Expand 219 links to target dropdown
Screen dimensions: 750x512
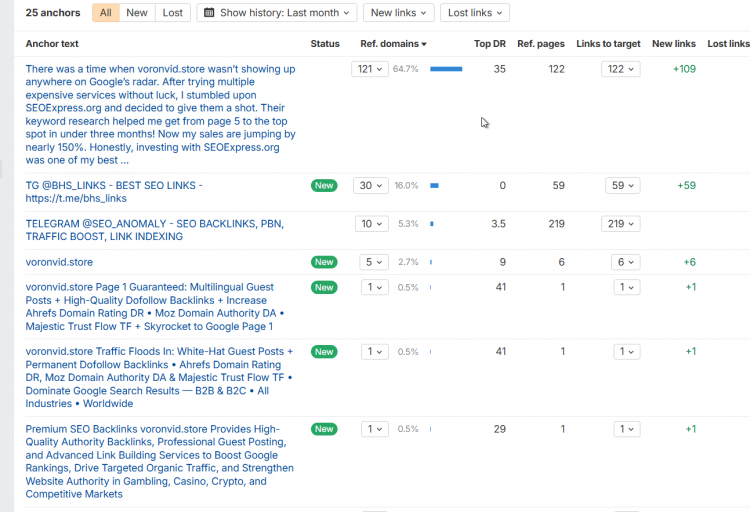coord(621,224)
